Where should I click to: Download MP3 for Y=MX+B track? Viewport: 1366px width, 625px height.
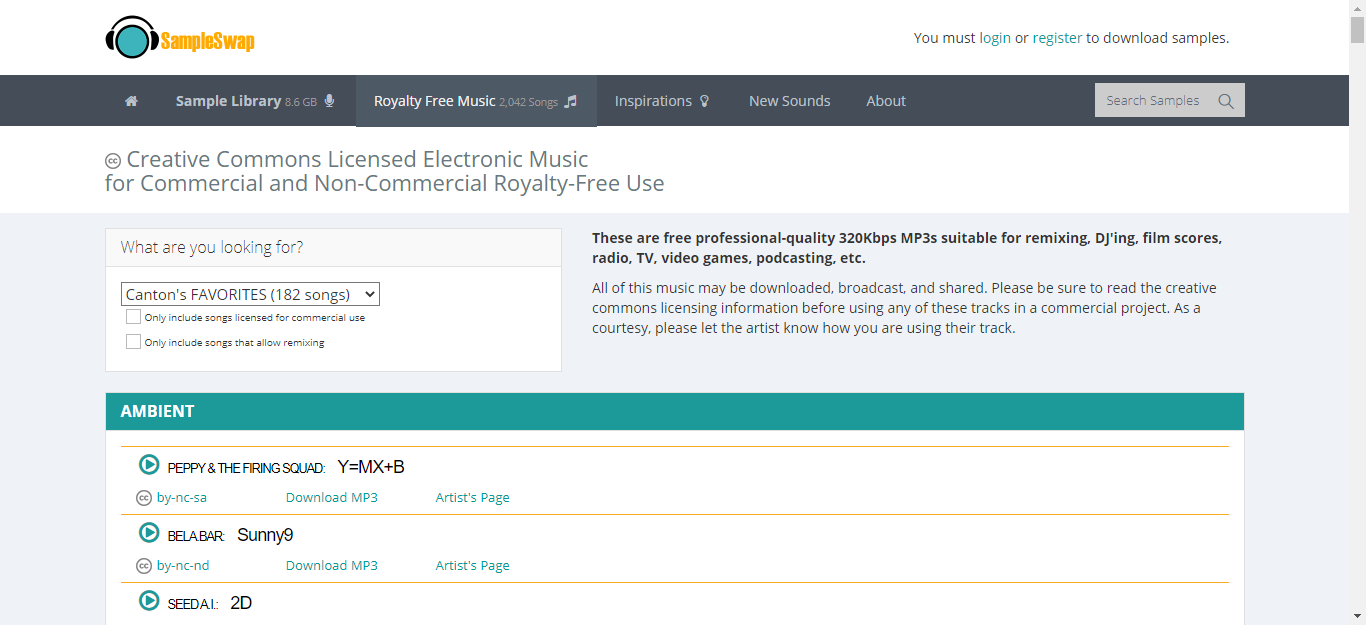pos(332,498)
